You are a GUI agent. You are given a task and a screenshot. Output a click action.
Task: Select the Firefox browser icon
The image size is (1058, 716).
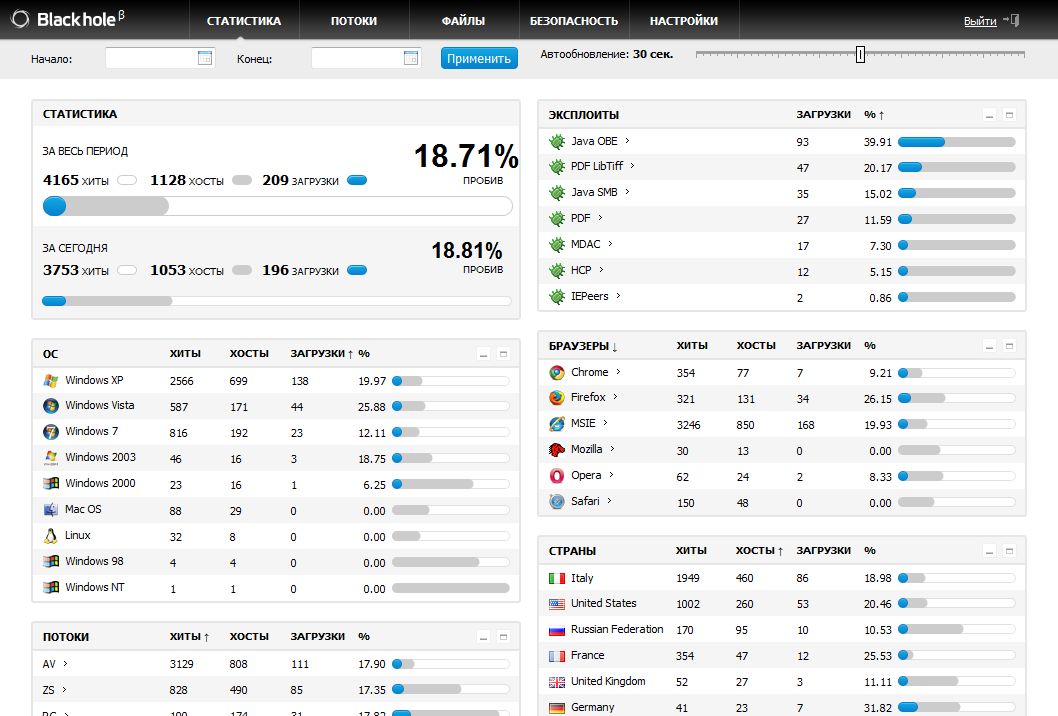[557, 398]
